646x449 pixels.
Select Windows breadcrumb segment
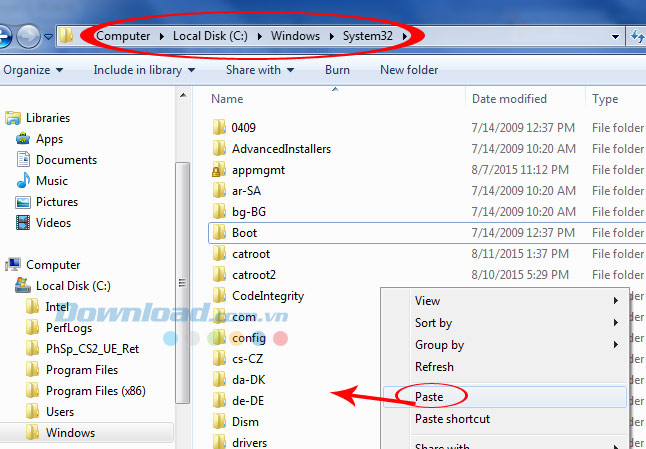pos(295,36)
